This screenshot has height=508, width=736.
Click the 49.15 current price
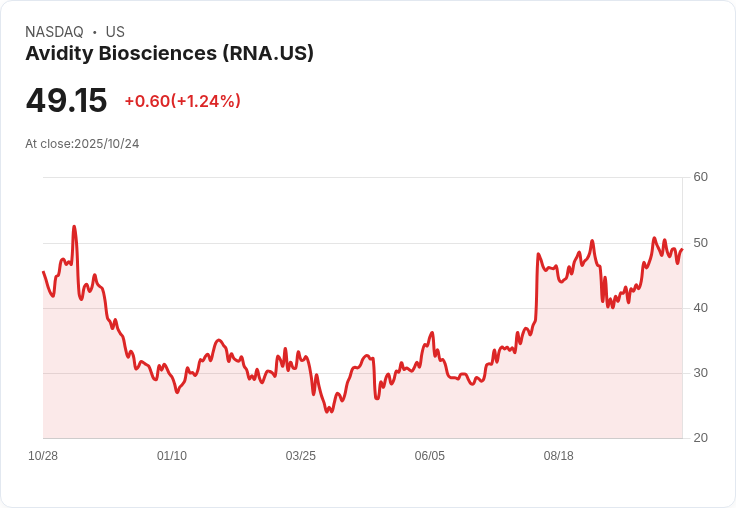pos(66,100)
